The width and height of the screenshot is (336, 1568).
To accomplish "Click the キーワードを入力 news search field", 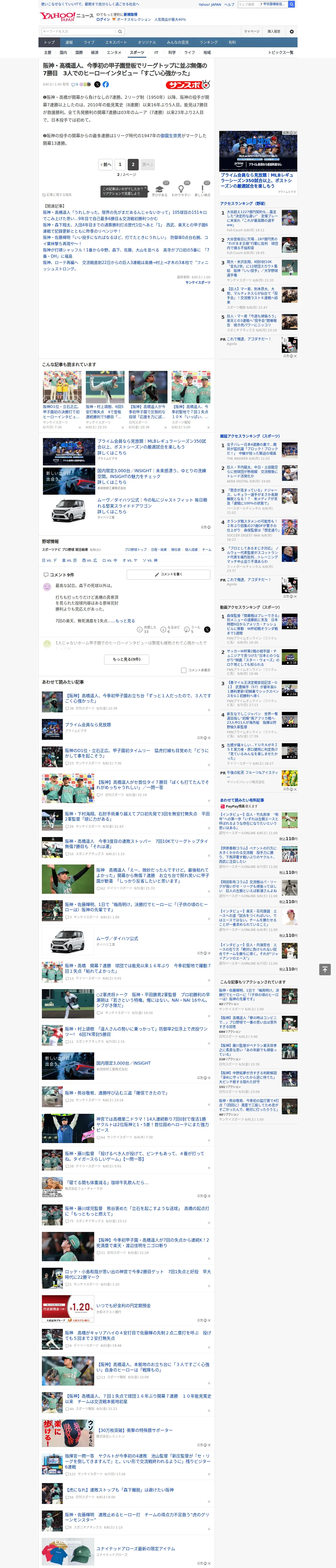I will point(79,31).
